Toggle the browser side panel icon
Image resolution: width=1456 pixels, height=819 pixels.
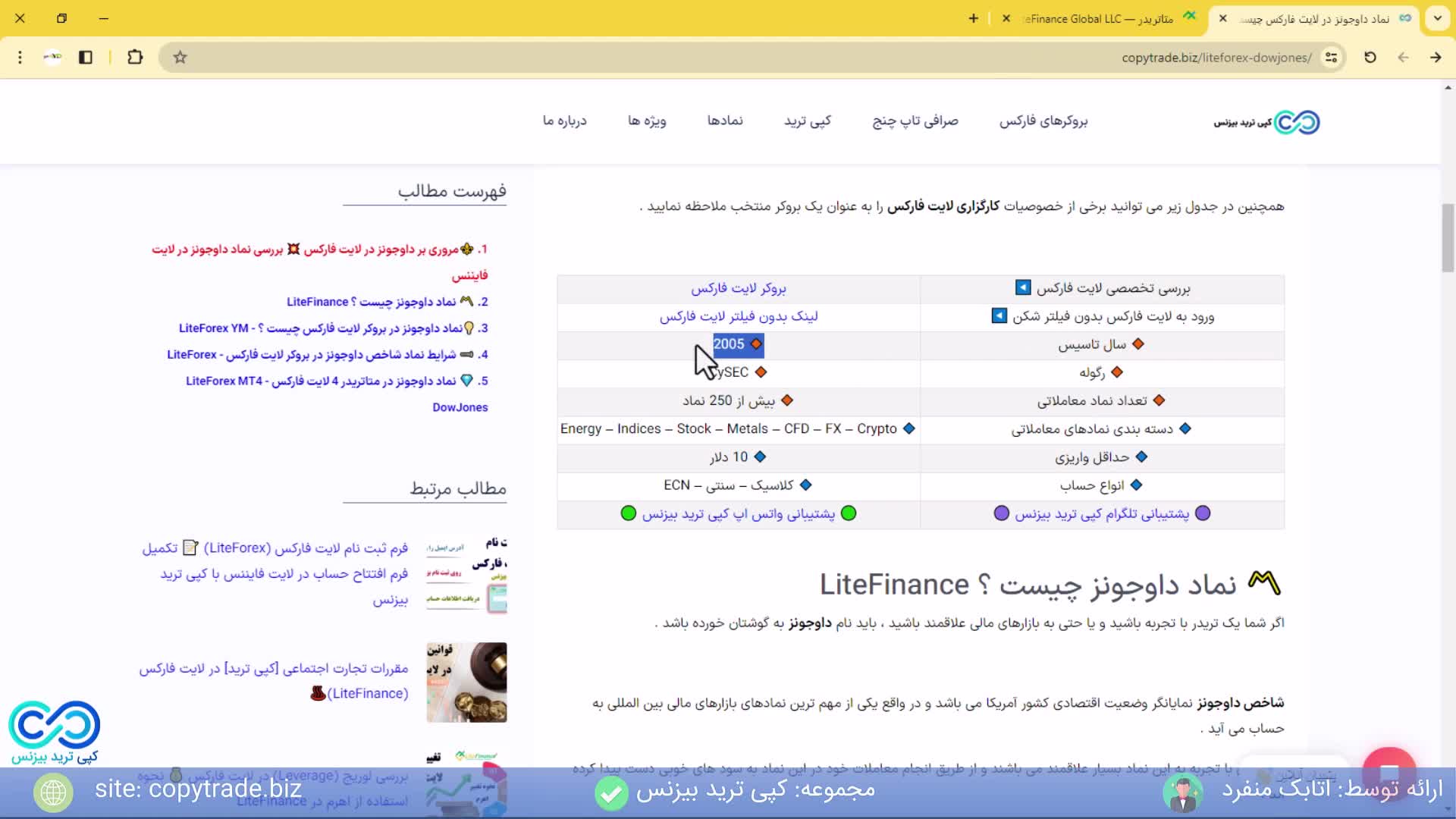pyautogui.click(x=86, y=58)
